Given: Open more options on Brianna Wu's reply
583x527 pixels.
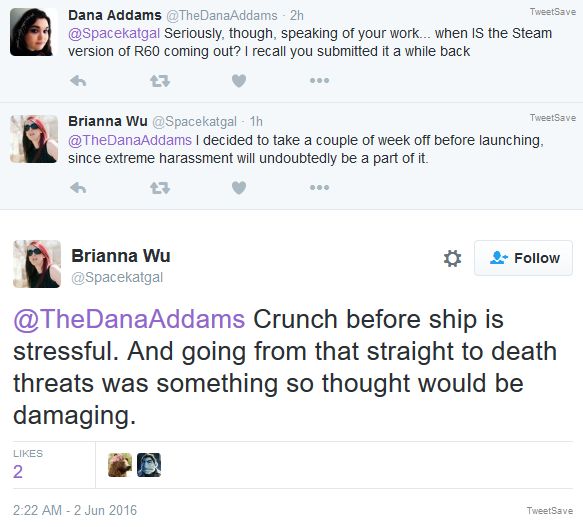Looking at the screenshot, I should pos(319,187).
